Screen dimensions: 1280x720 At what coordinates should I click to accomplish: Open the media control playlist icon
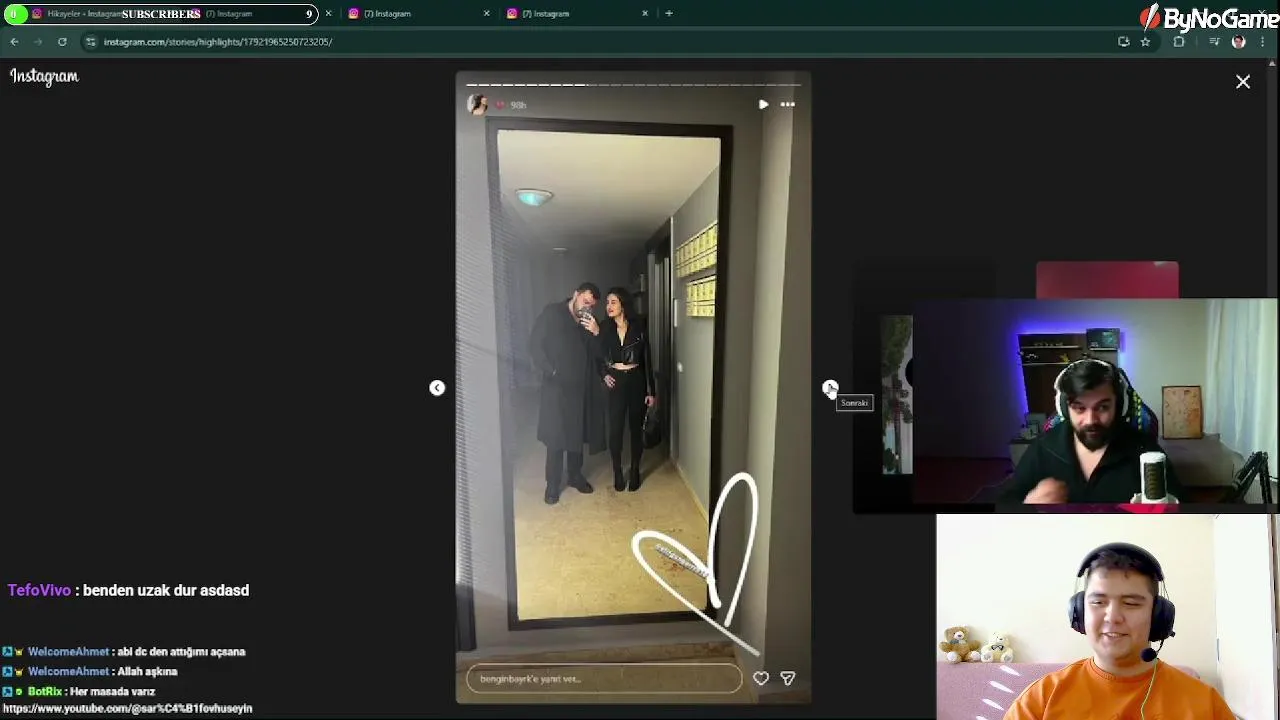(1214, 42)
